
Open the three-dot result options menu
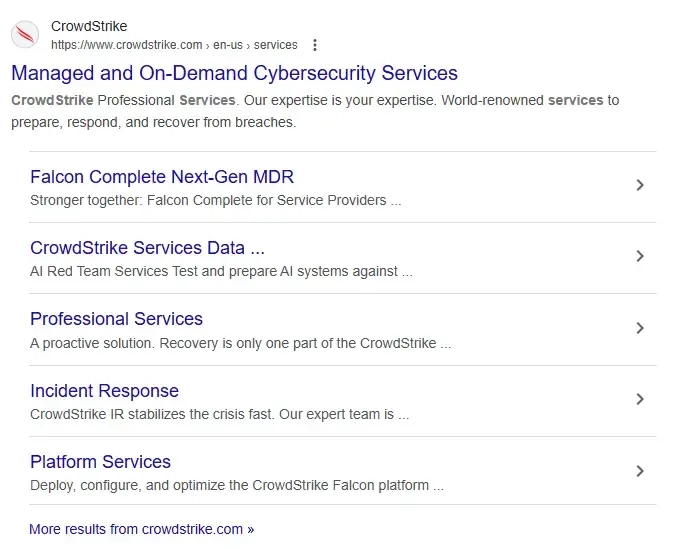(315, 45)
